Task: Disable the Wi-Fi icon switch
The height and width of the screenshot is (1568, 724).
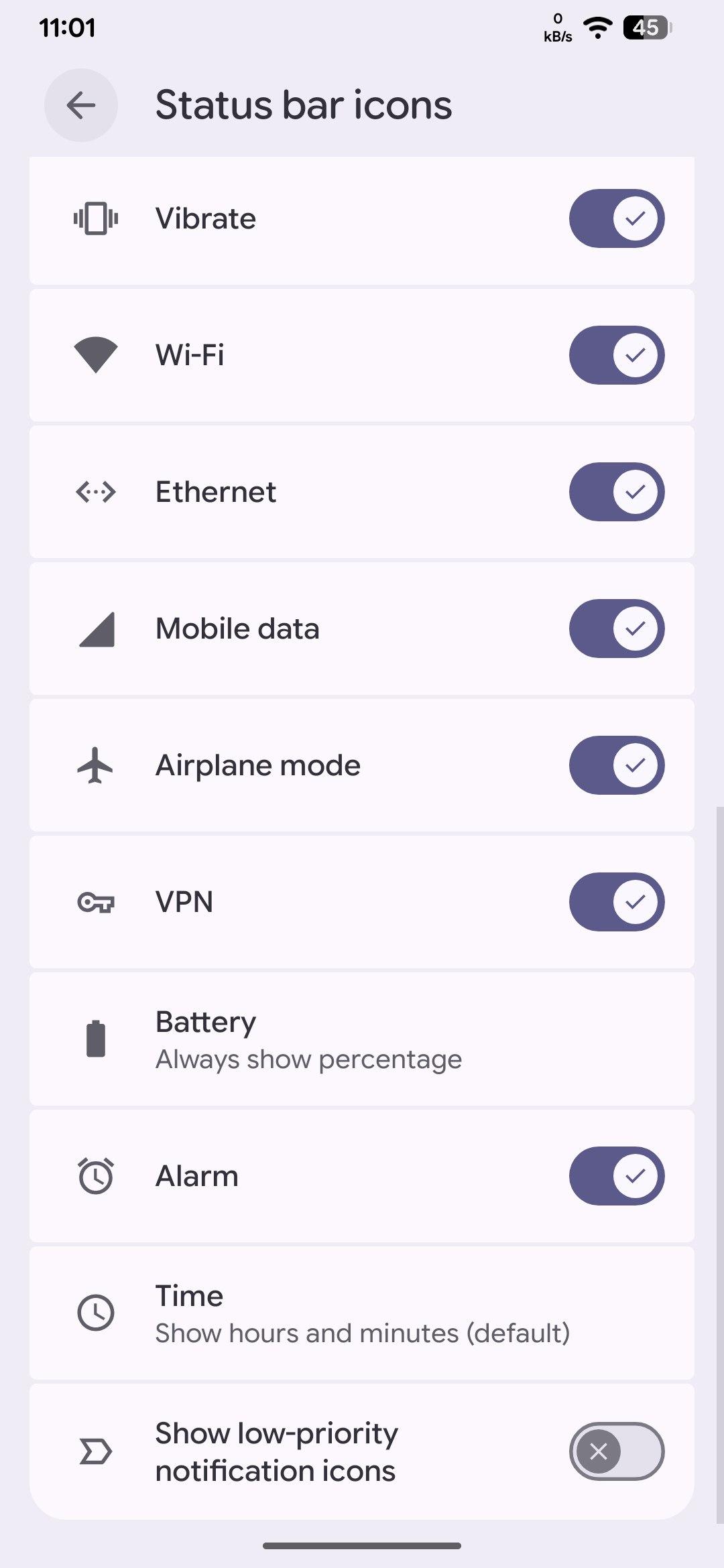Action: pyautogui.click(x=617, y=355)
